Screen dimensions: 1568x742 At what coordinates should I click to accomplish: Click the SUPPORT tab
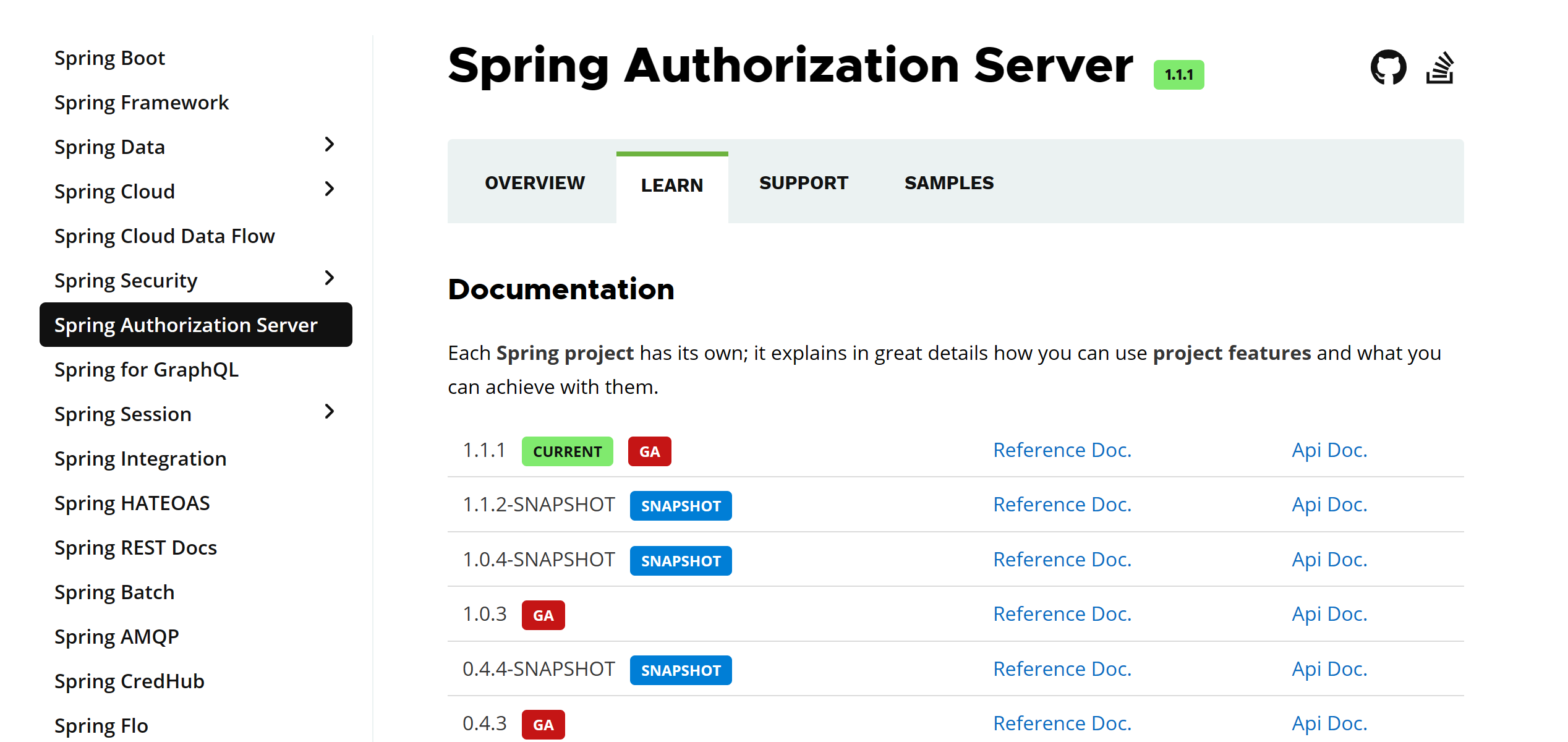804,183
